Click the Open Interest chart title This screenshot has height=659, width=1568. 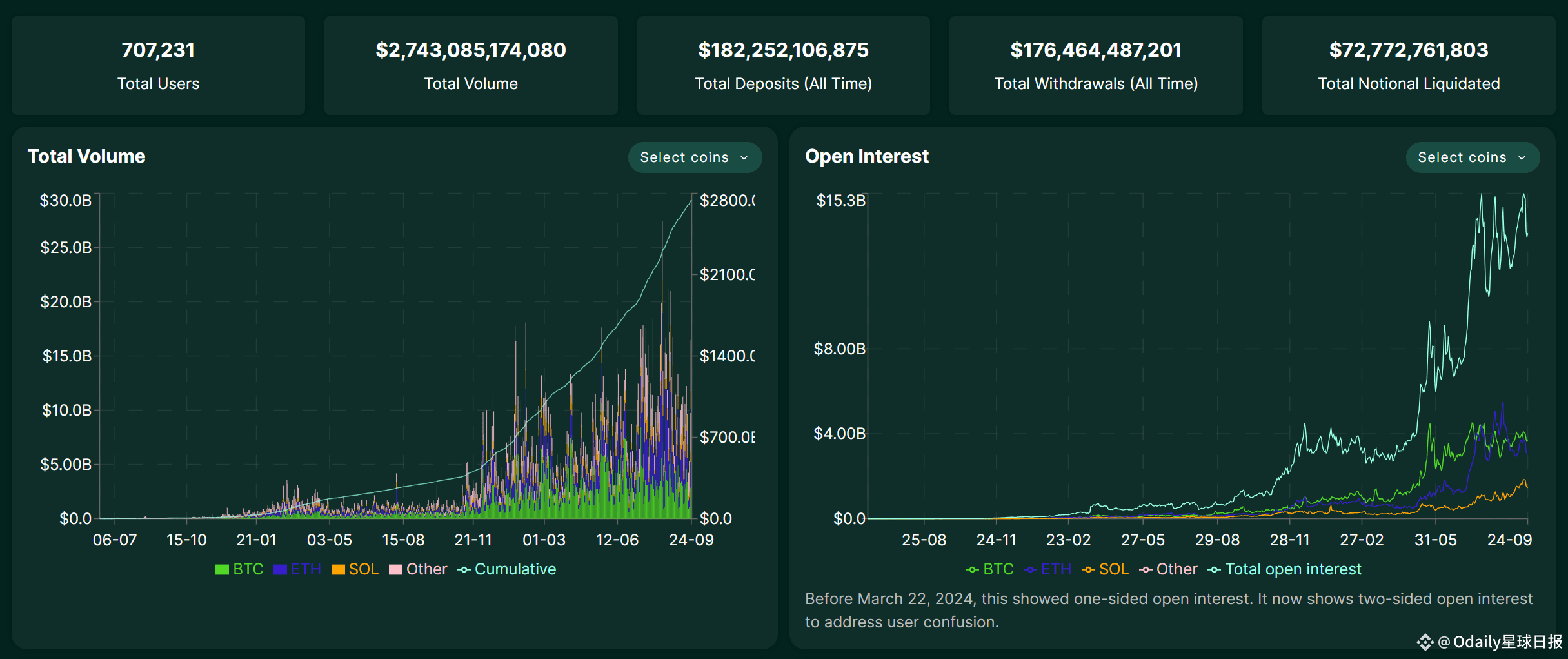(x=866, y=156)
